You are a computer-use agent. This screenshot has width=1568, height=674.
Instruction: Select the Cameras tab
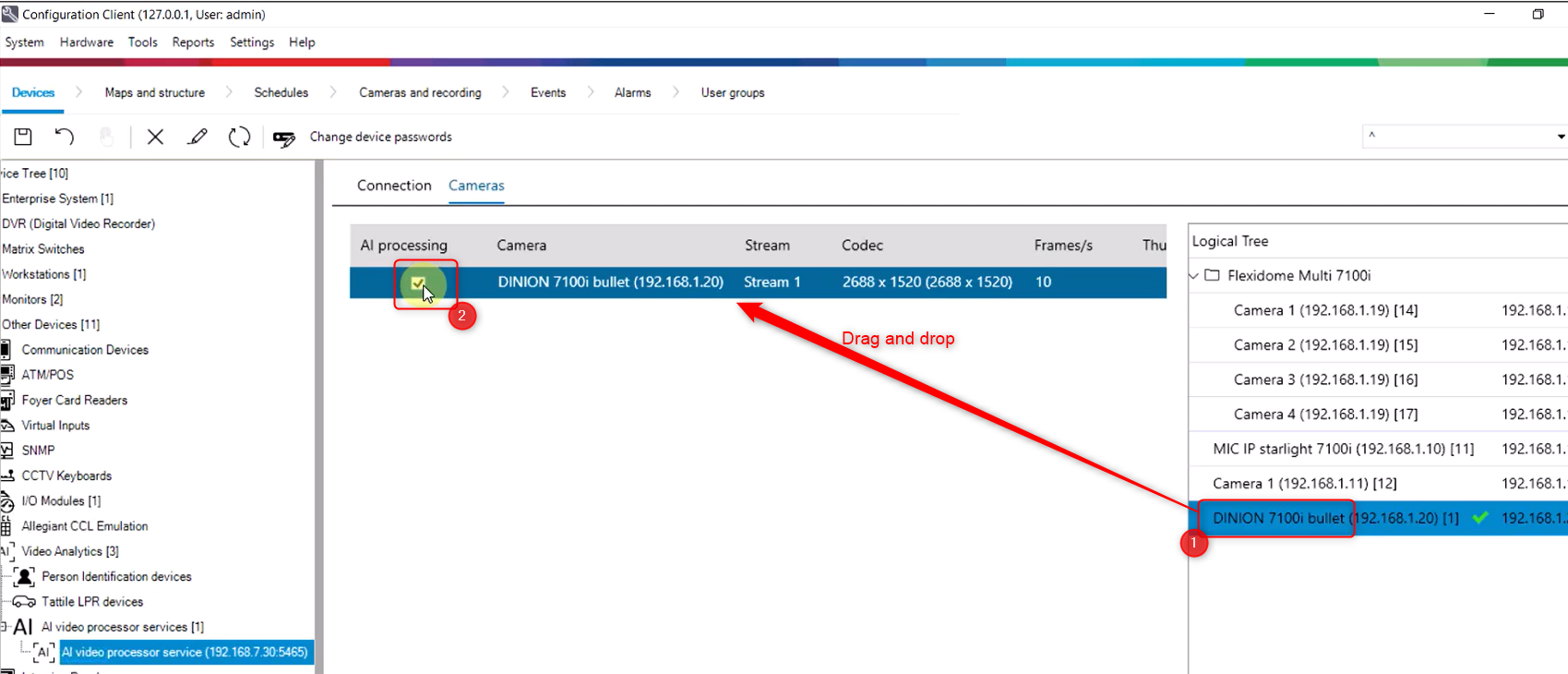tap(476, 186)
